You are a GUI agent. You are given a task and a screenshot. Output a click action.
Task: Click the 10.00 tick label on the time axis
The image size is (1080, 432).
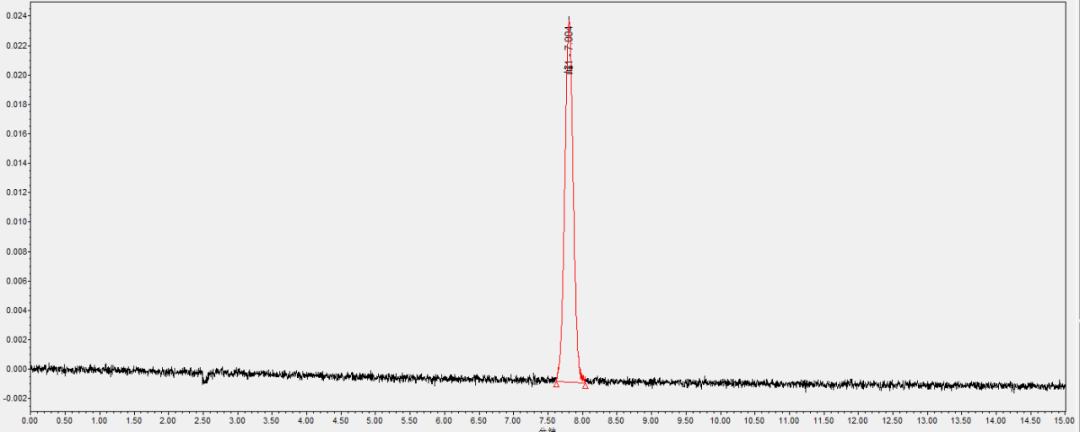point(720,420)
